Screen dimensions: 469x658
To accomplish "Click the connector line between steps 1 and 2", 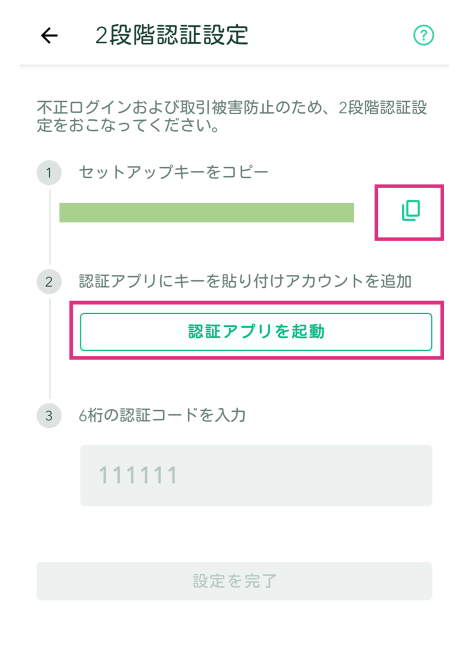I will click(x=50, y=227).
